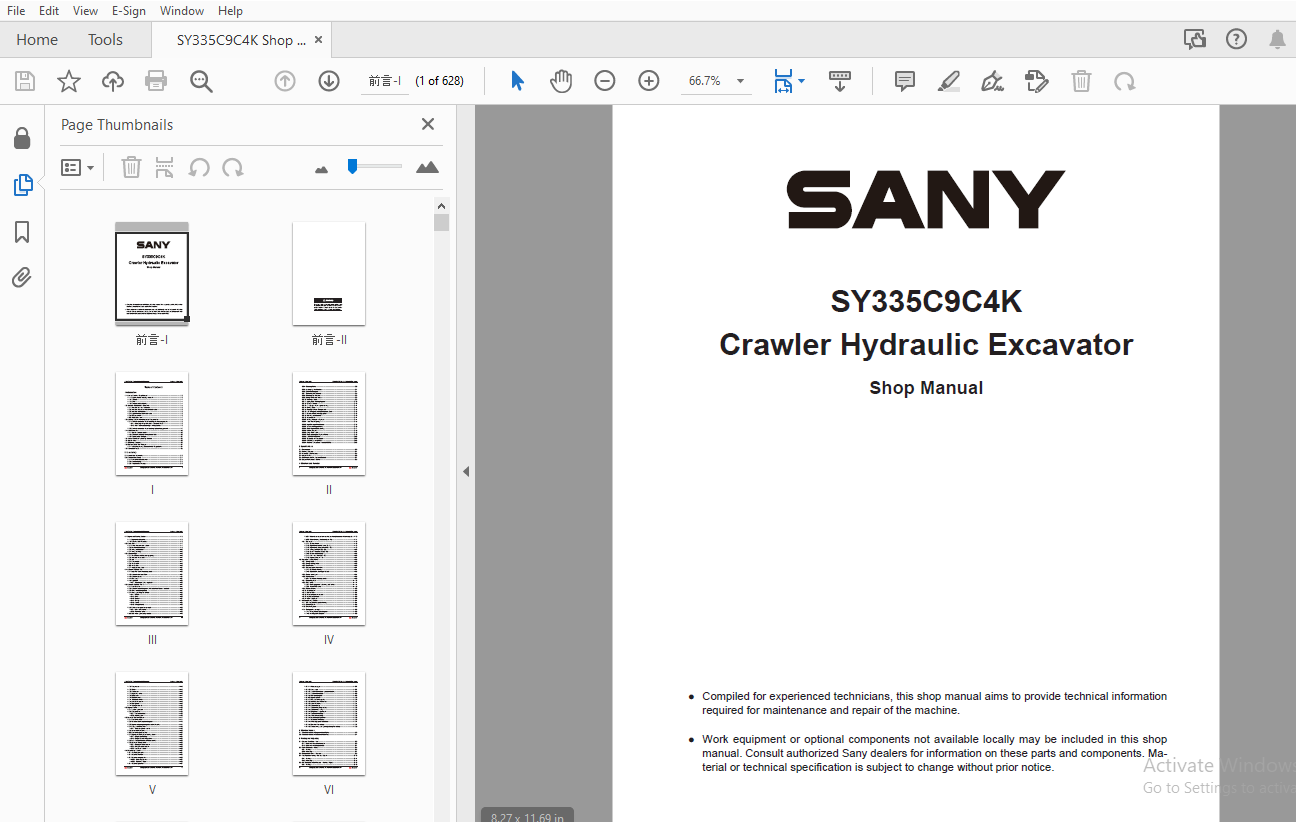1296x822 pixels.
Task: Enlarge thumbnails with the large mountain icon
Action: click(x=427, y=167)
